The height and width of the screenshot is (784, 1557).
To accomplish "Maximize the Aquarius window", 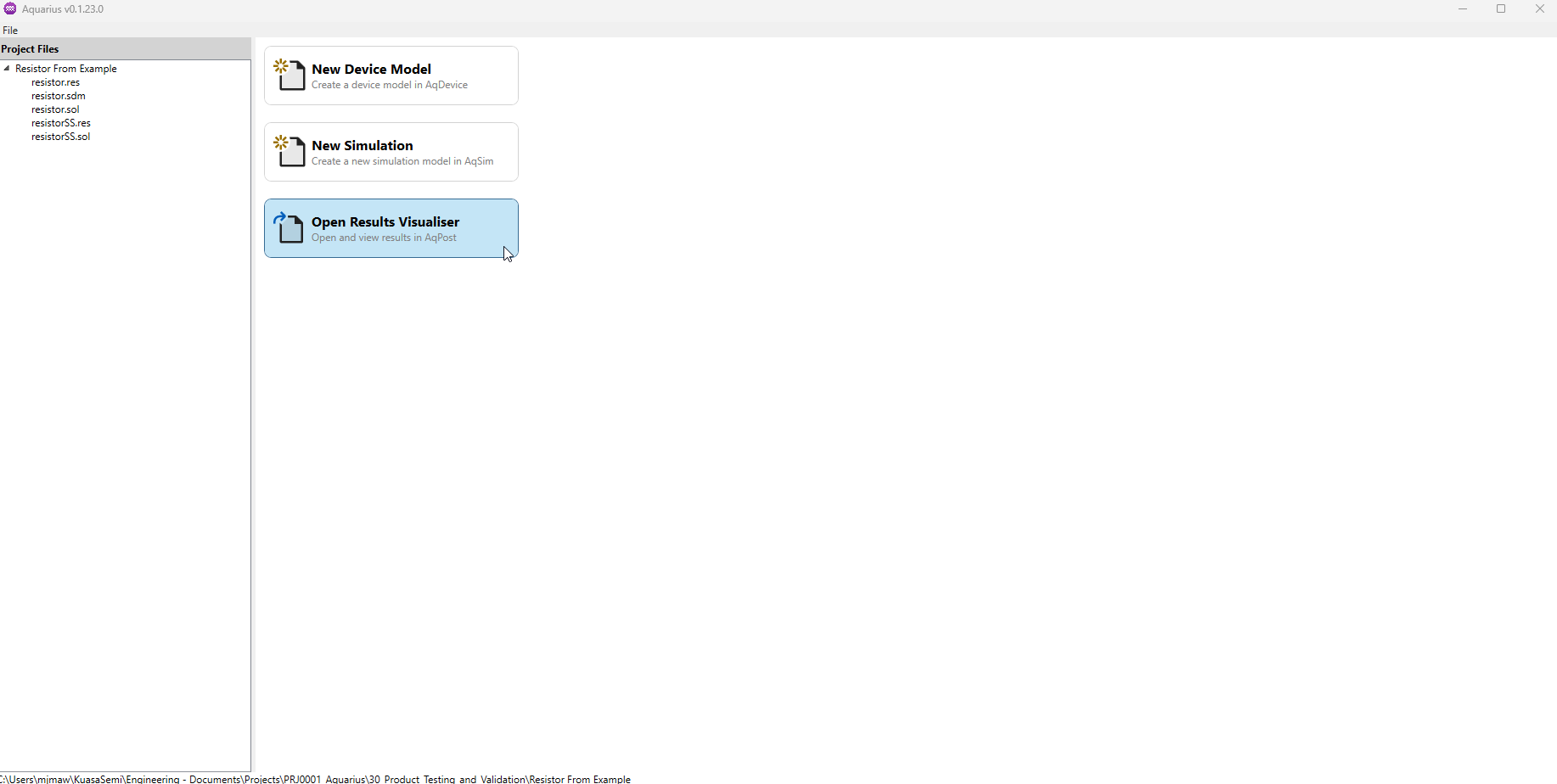I will point(1501,9).
